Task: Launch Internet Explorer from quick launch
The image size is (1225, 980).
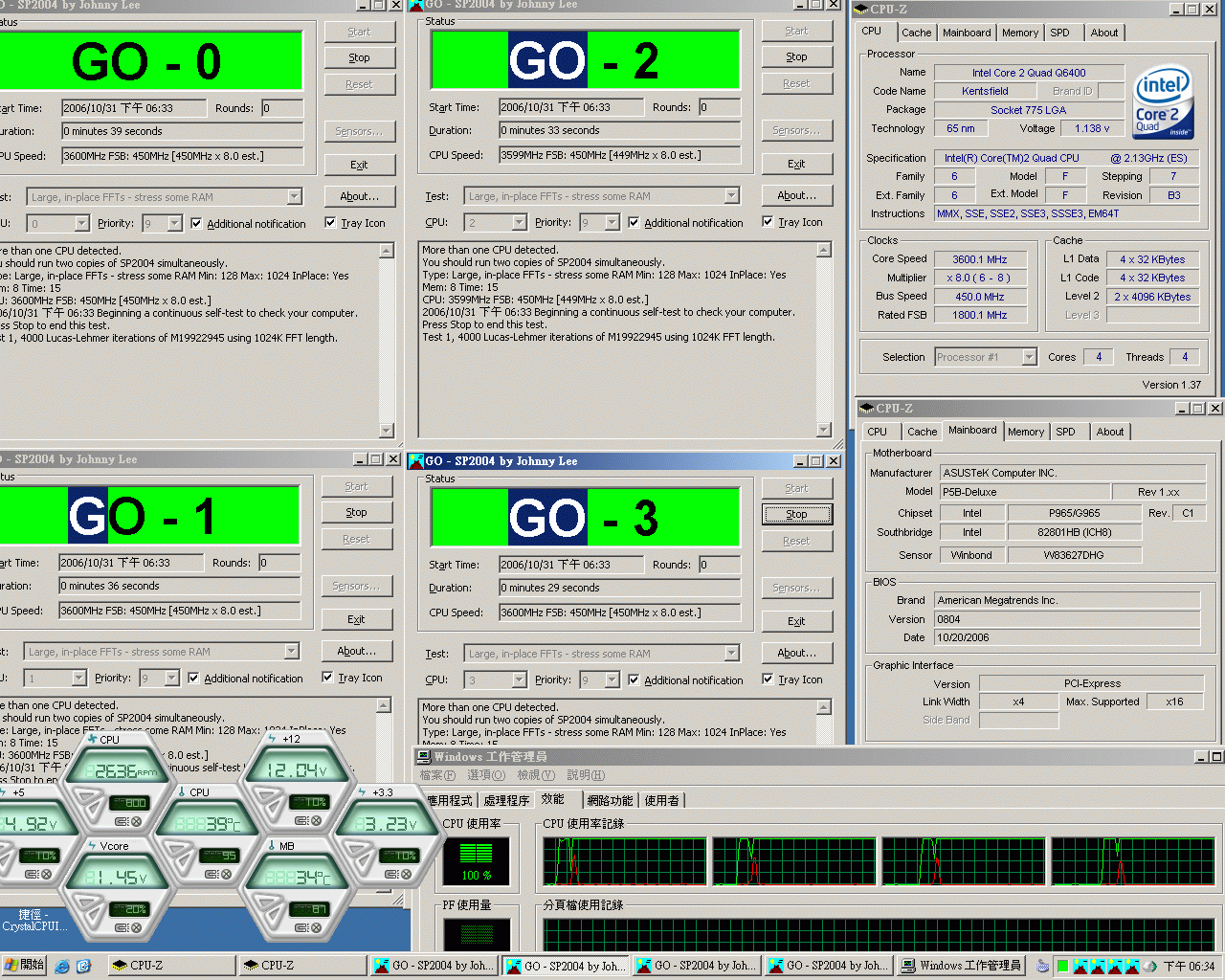Action: point(62,966)
